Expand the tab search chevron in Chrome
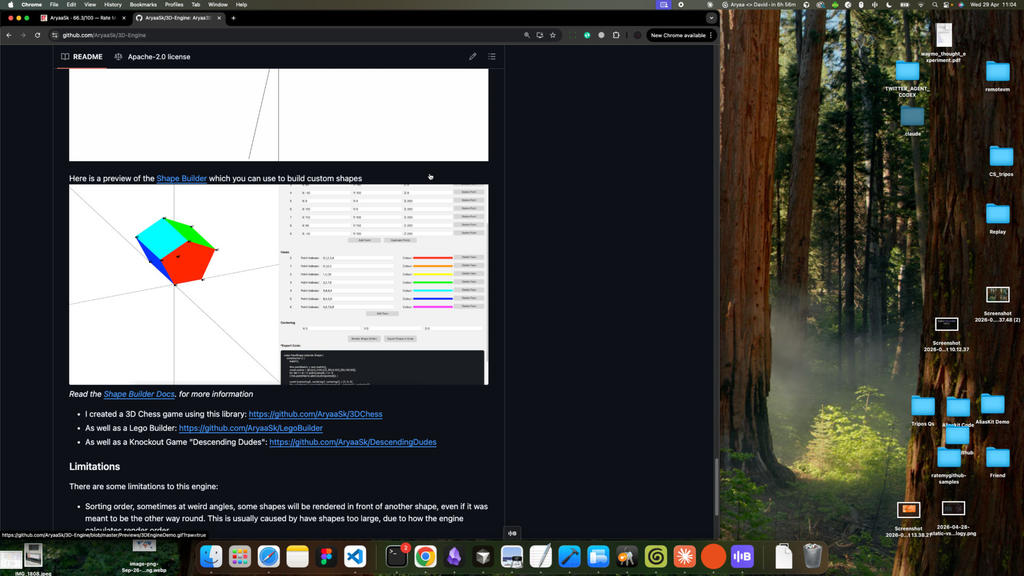The height and width of the screenshot is (576, 1024). (x=711, y=18)
